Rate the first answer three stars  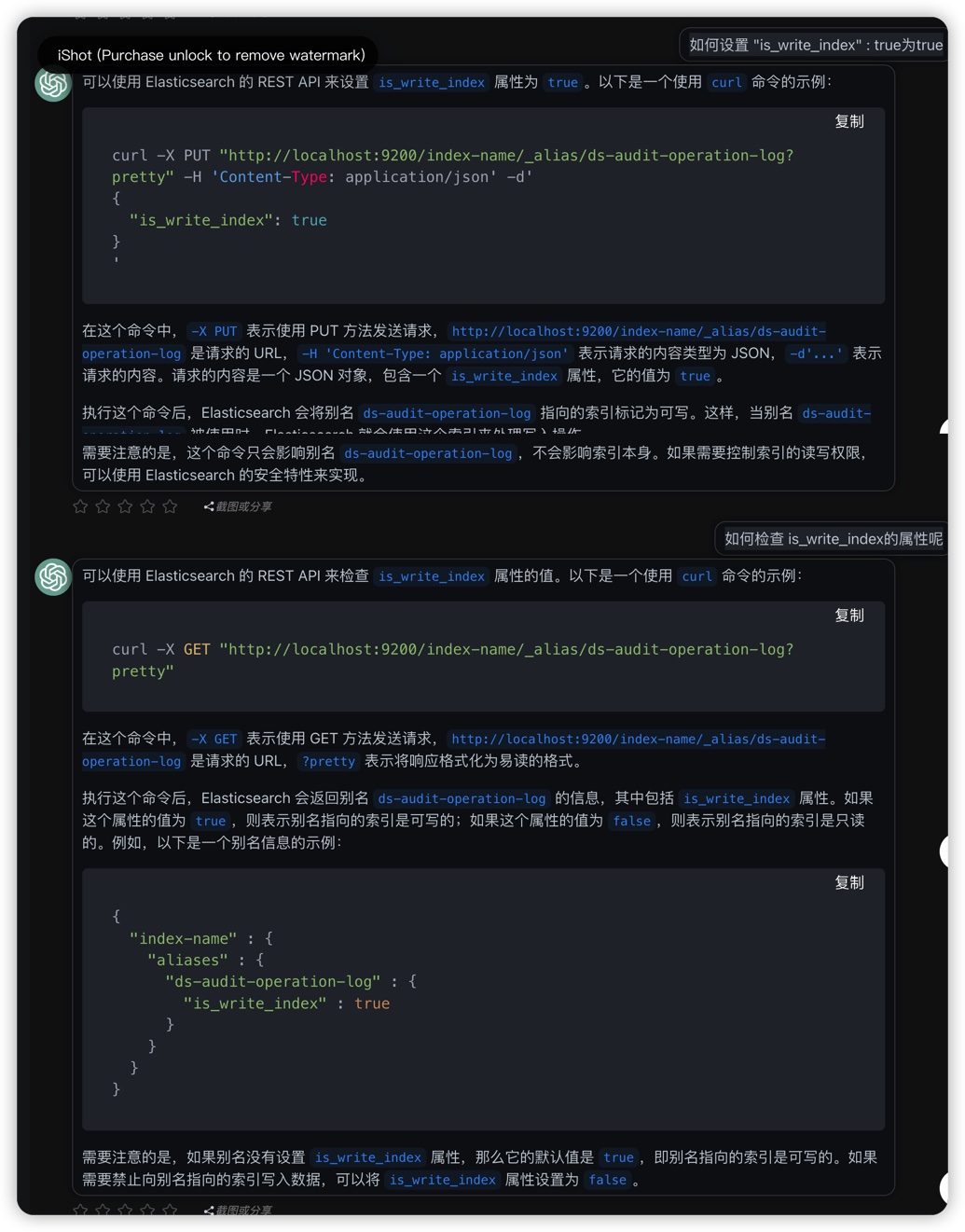coord(125,506)
